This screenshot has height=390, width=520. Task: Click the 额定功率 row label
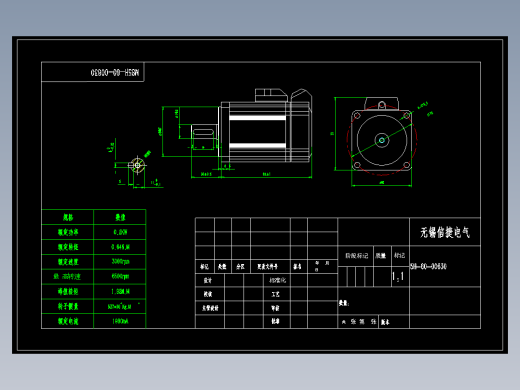[x=68, y=232]
